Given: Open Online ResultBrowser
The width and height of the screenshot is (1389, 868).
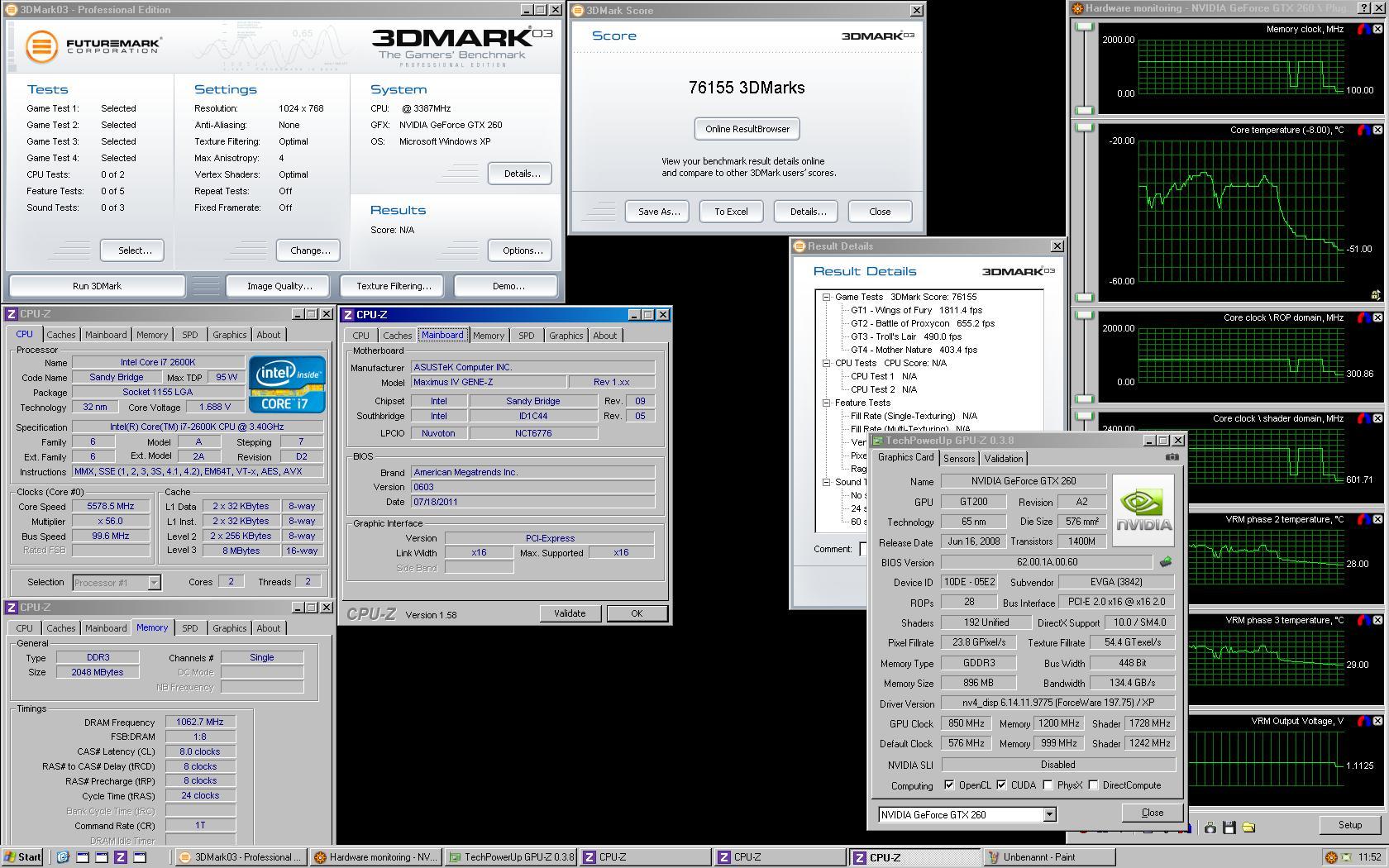Looking at the screenshot, I should pyautogui.click(x=747, y=129).
